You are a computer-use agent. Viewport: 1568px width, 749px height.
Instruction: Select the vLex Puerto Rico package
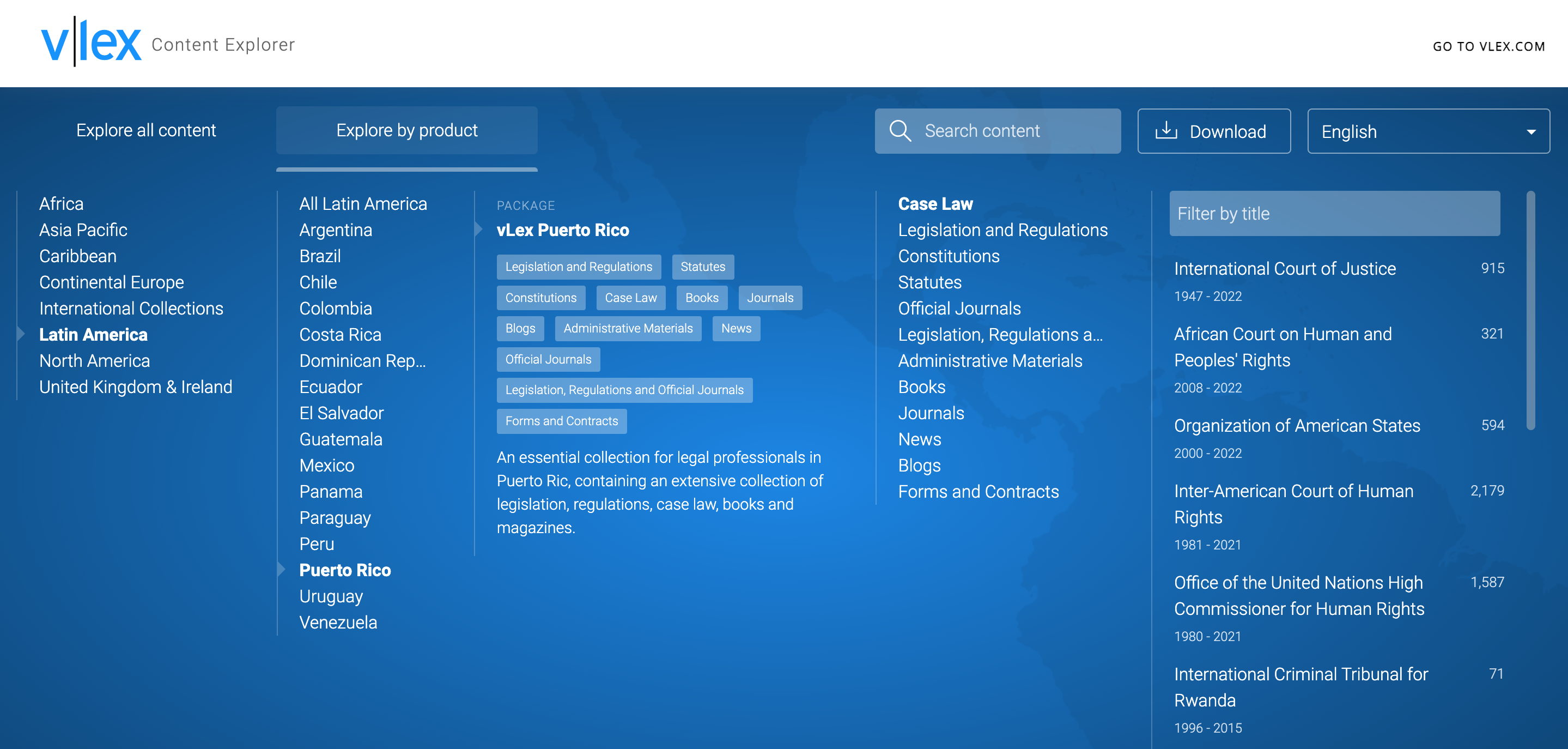point(563,229)
